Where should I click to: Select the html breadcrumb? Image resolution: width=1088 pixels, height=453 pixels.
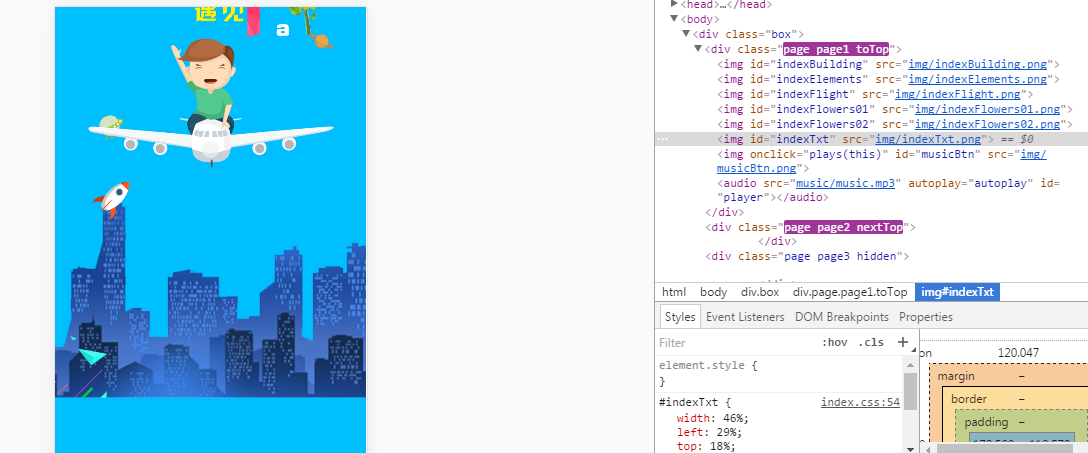pos(674,292)
